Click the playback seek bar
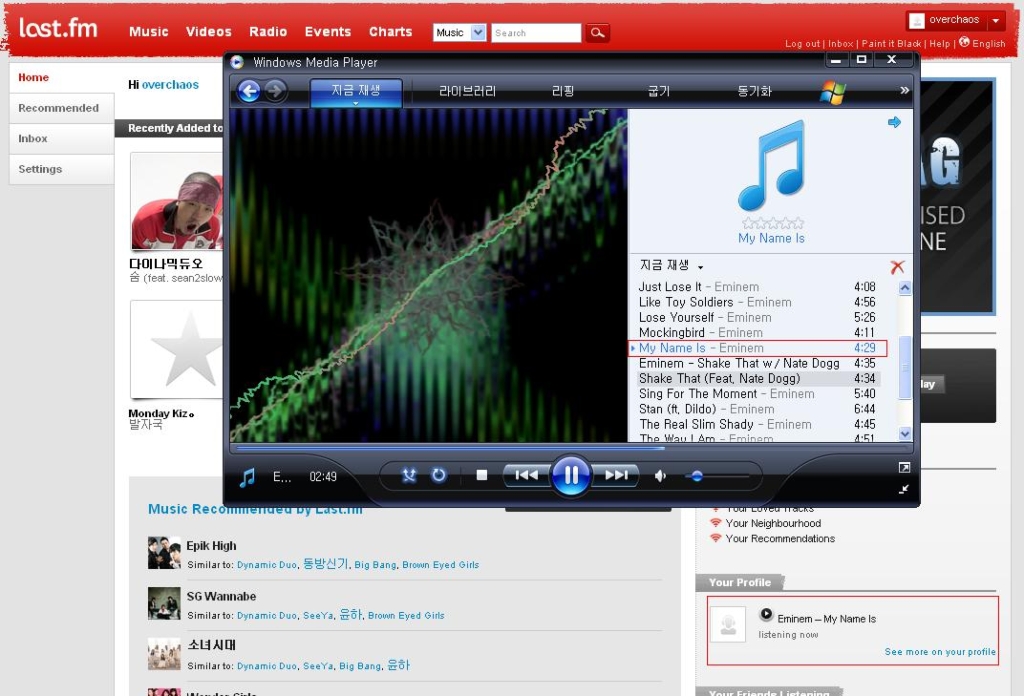1024x696 pixels. pos(571,449)
